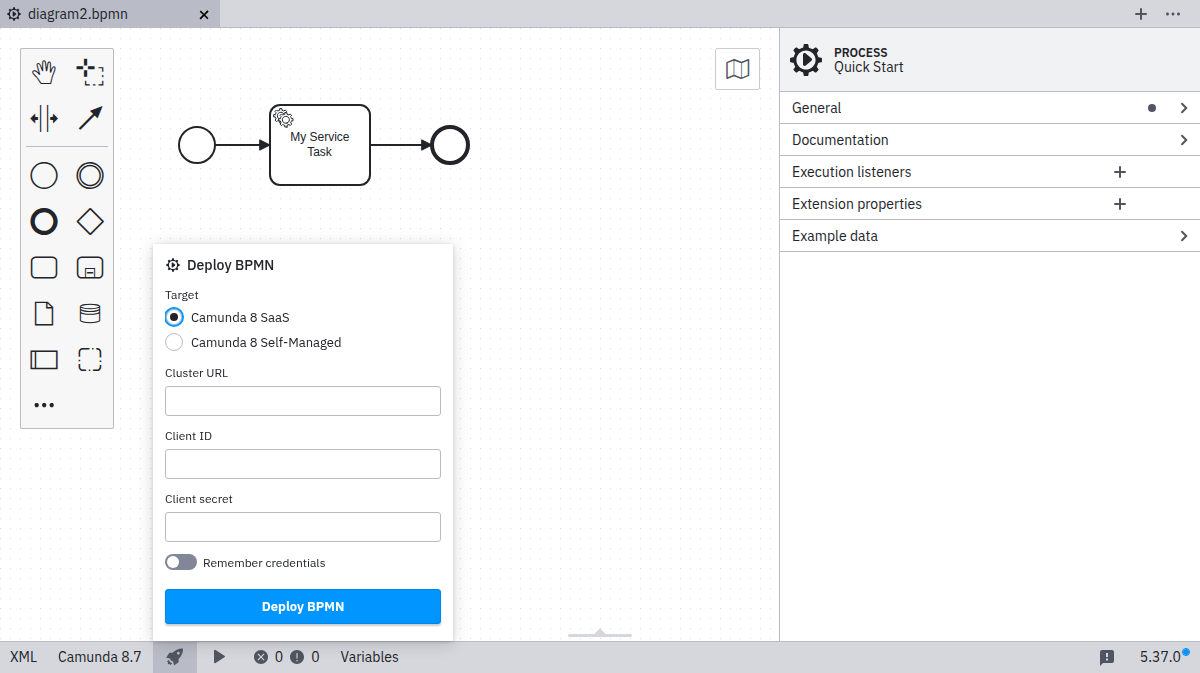Enable Remember credentials
1200x673 pixels.
tap(181, 562)
